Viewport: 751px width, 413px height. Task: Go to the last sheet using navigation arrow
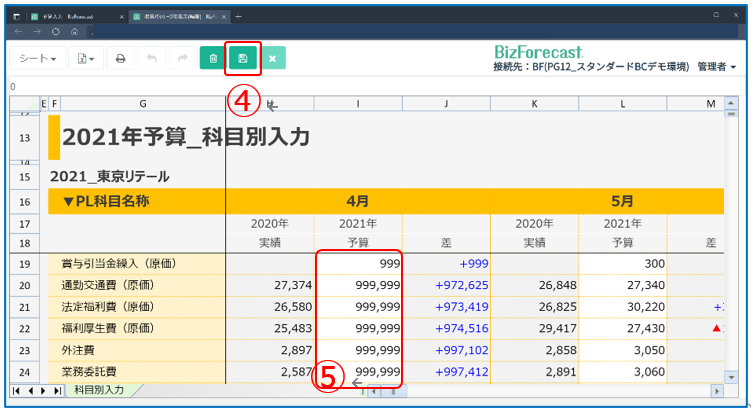click(56, 390)
